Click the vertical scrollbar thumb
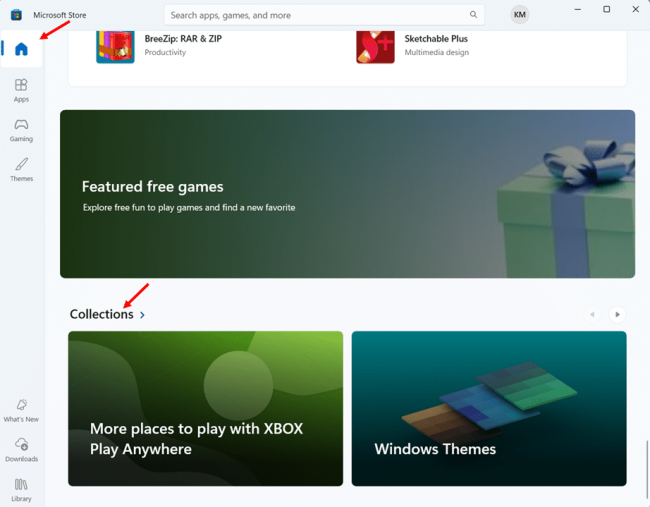Viewport: 650px width, 507px height. click(647, 468)
